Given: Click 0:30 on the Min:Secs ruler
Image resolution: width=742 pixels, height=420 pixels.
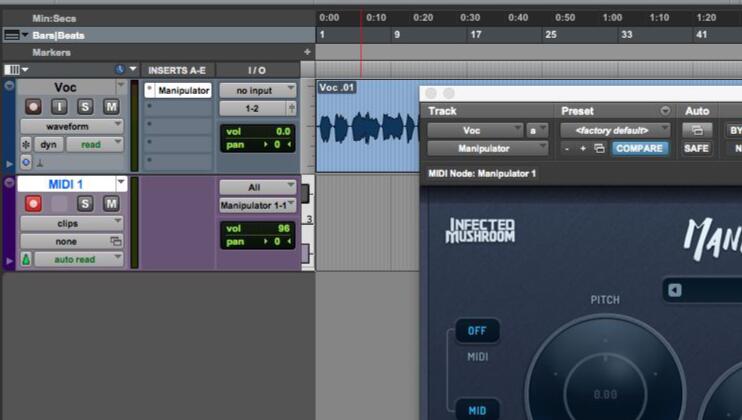Looking at the screenshot, I should [470, 18].
